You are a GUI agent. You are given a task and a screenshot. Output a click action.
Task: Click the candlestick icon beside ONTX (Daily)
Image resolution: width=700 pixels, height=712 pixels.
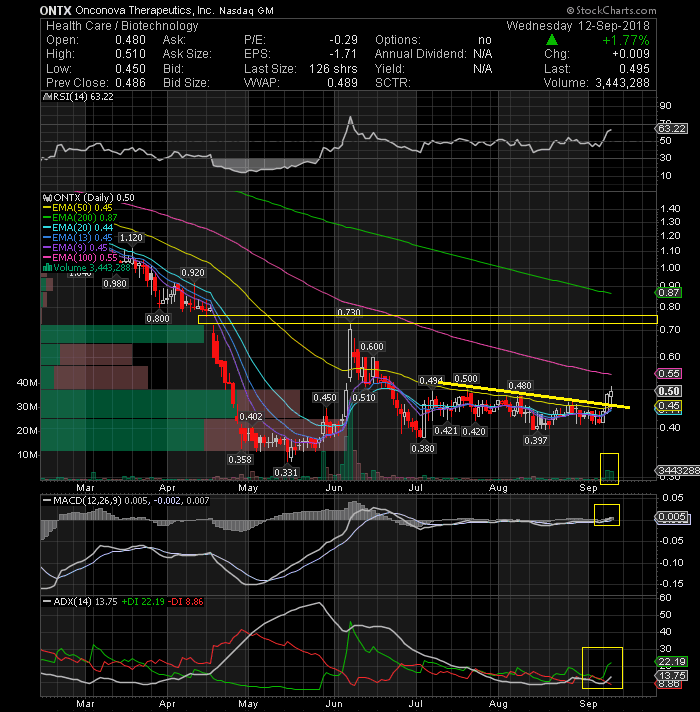click(47, 198)
